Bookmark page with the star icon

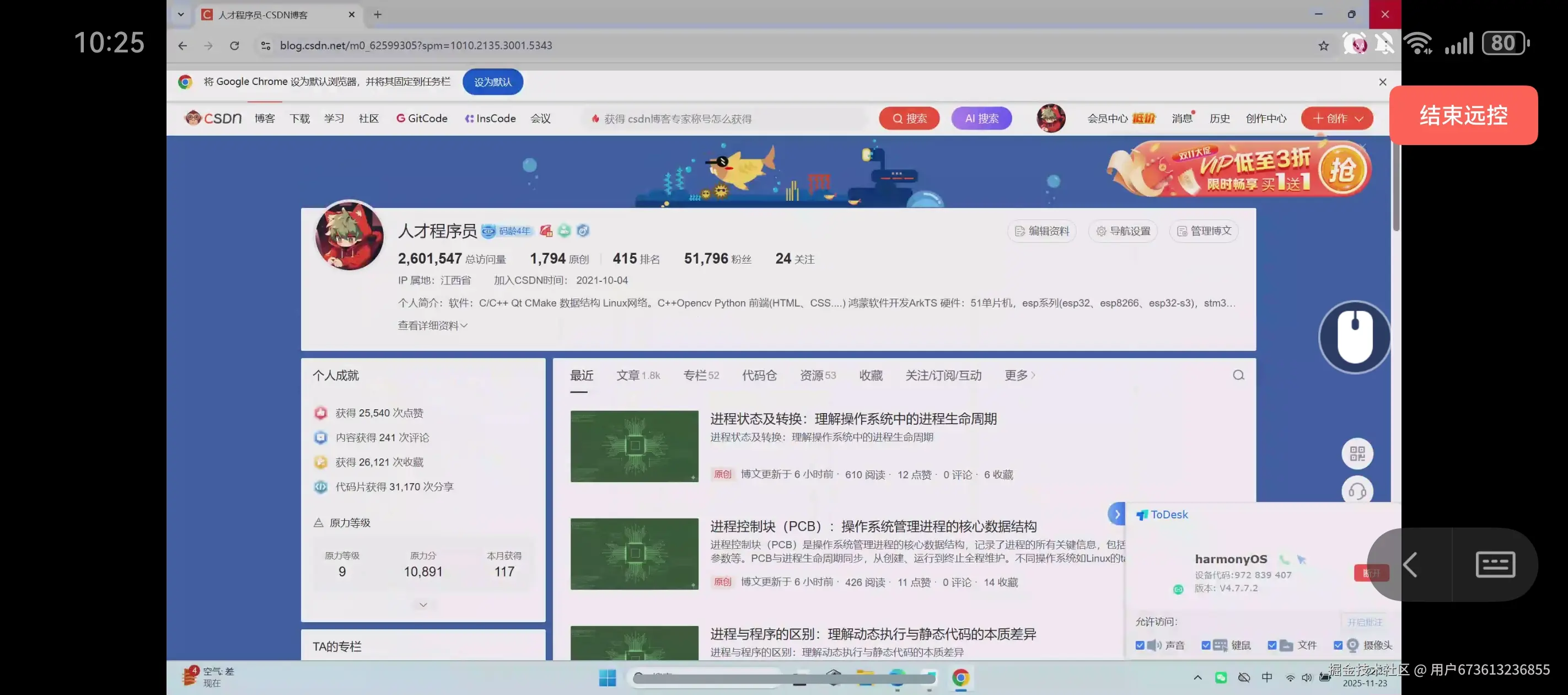(x=1323, y=46)
